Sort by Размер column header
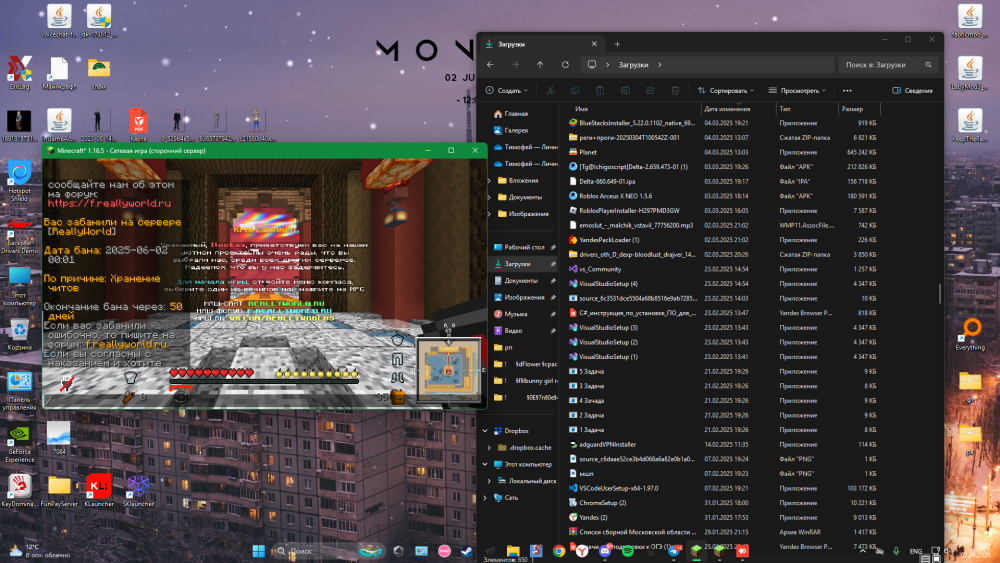The height and width of the screenshot is (563, 1000). [x=858, y=109]
